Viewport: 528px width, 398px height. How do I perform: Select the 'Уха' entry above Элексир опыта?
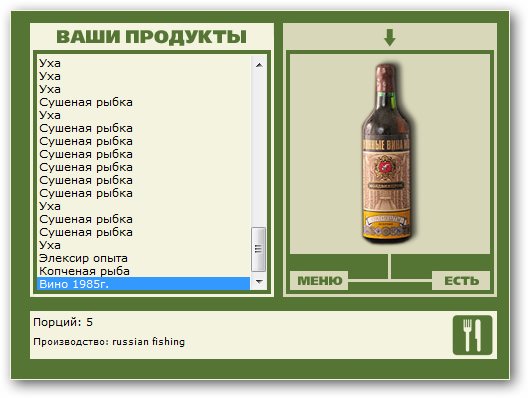pyautogui.click(x=143, y=245)
